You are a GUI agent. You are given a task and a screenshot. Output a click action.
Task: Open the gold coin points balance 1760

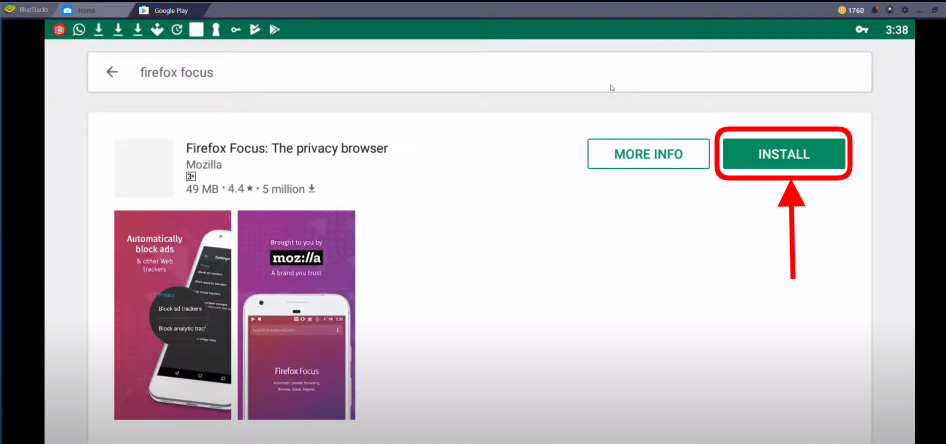[x=851, y=10]
